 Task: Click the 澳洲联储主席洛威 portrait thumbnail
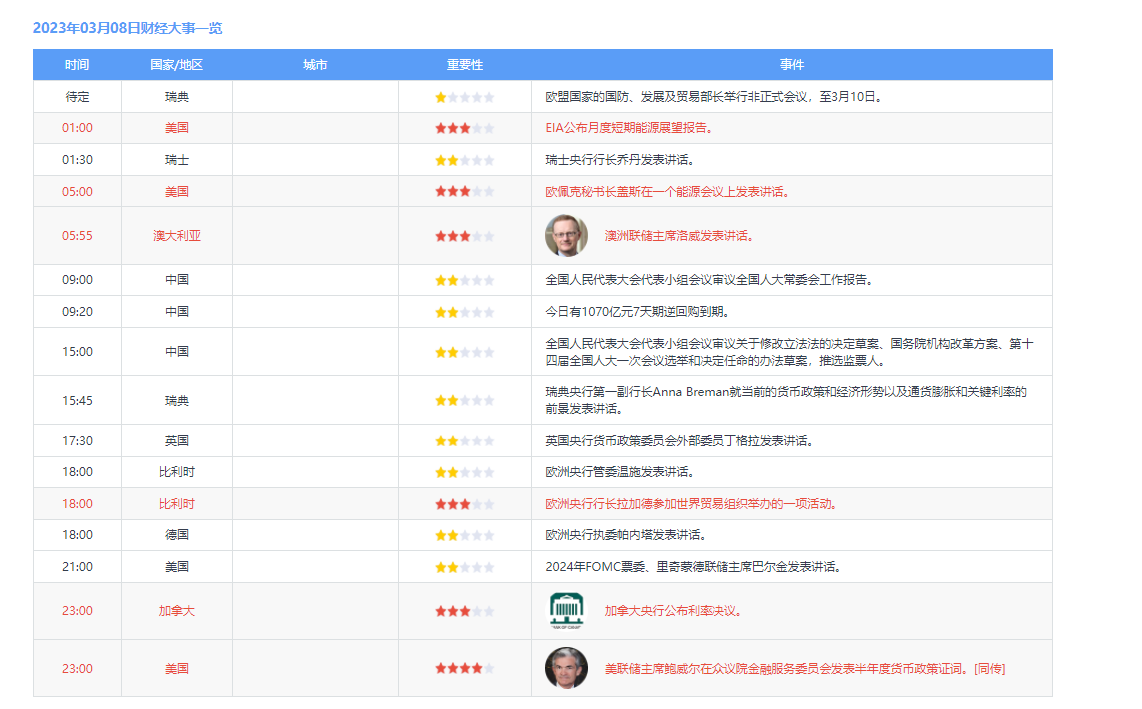coord(567,235)
